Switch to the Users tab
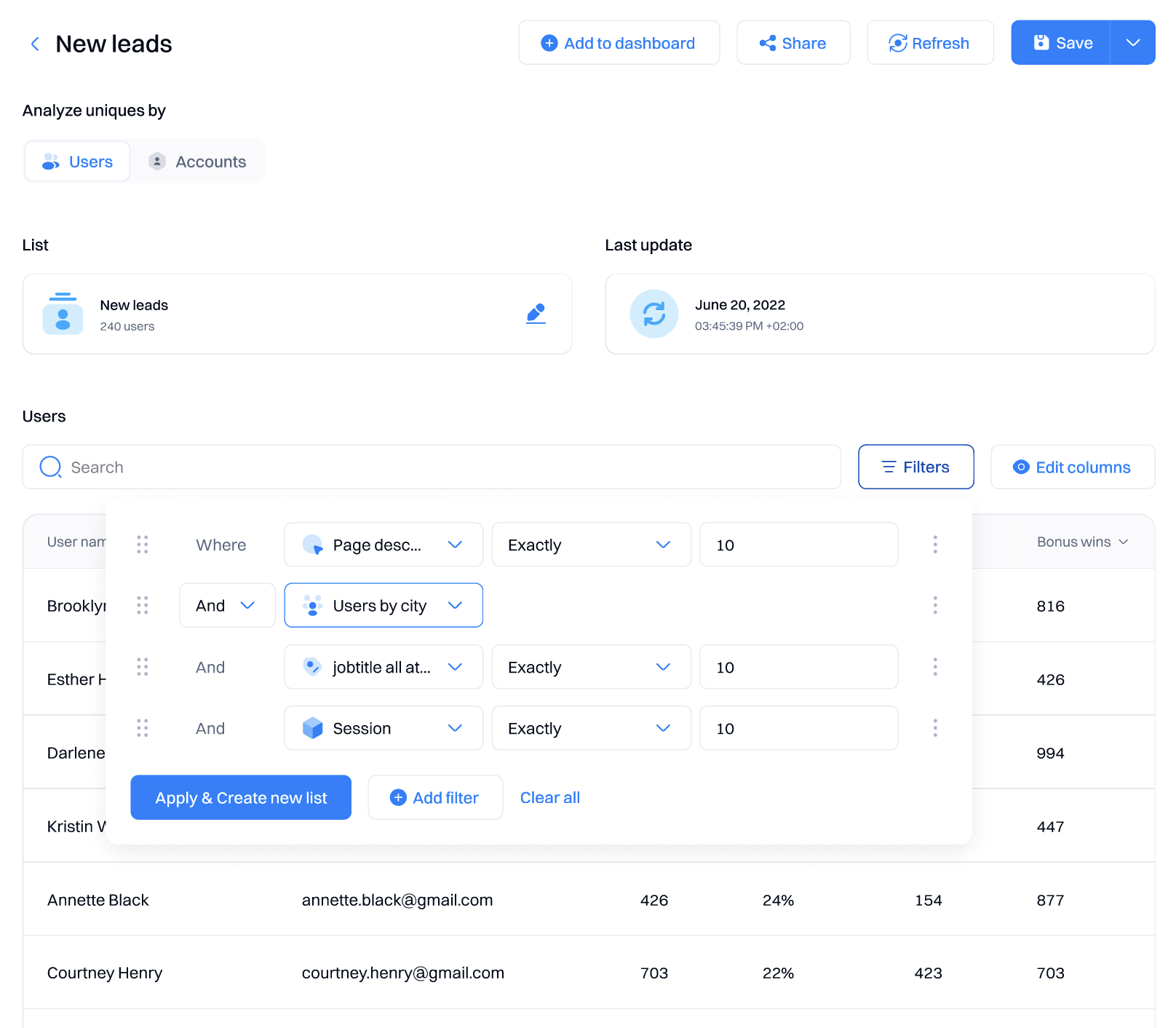1176x1028 pixels. [77, 162]
